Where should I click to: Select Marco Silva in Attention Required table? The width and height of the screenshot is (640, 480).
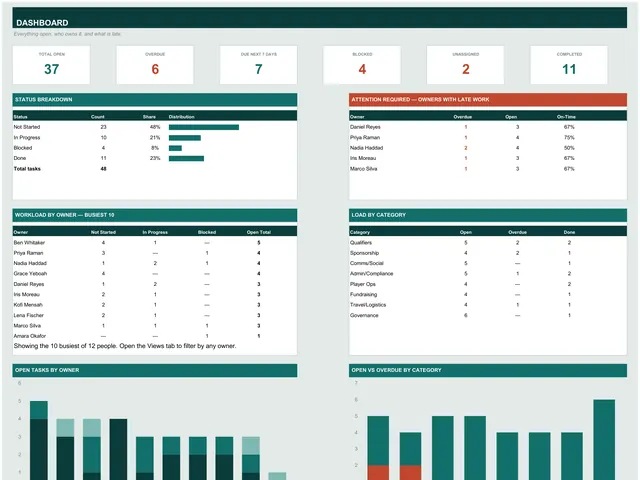click(x=364, y=169)
